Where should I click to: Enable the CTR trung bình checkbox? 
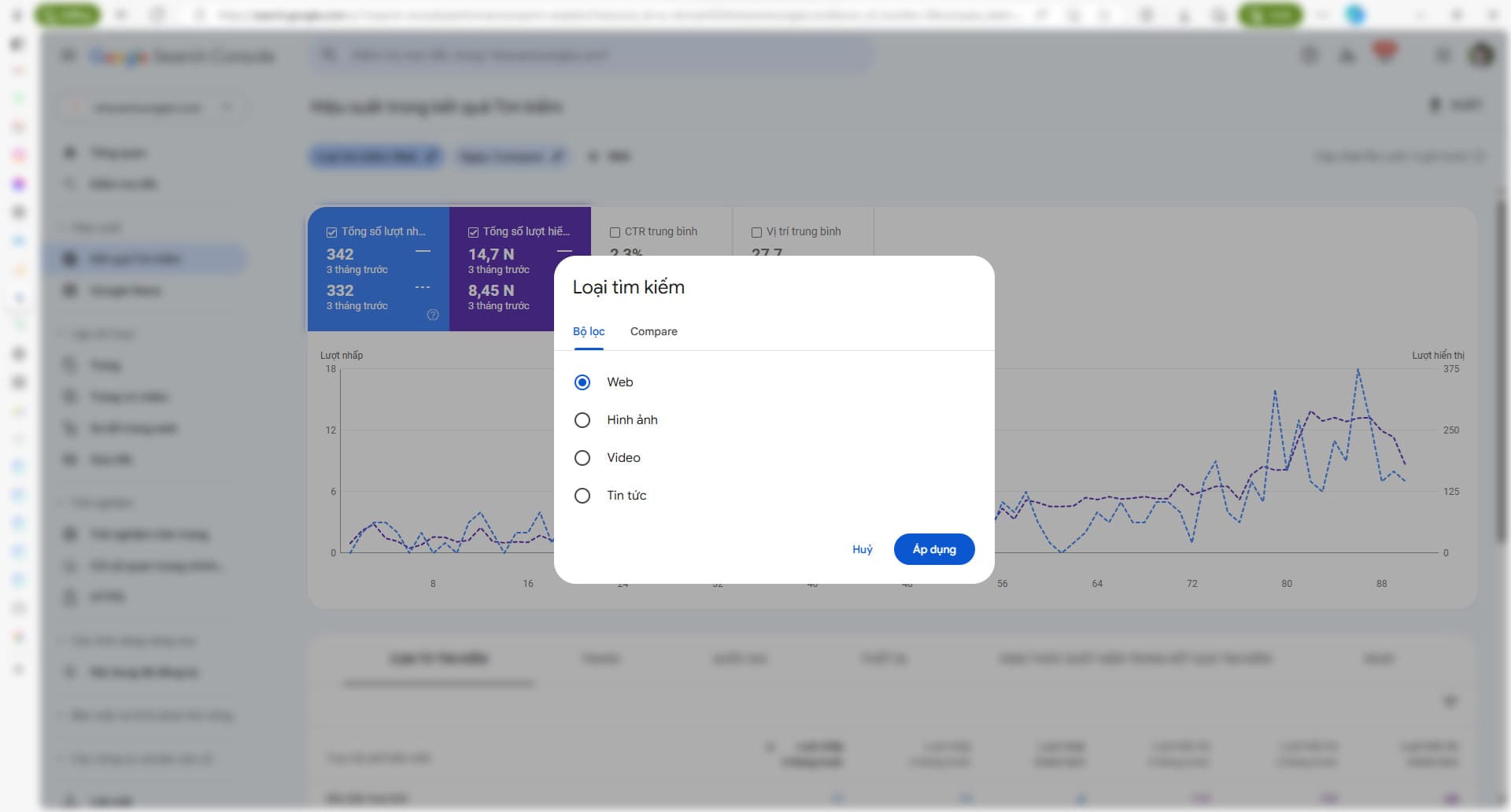tap(615, 232)
